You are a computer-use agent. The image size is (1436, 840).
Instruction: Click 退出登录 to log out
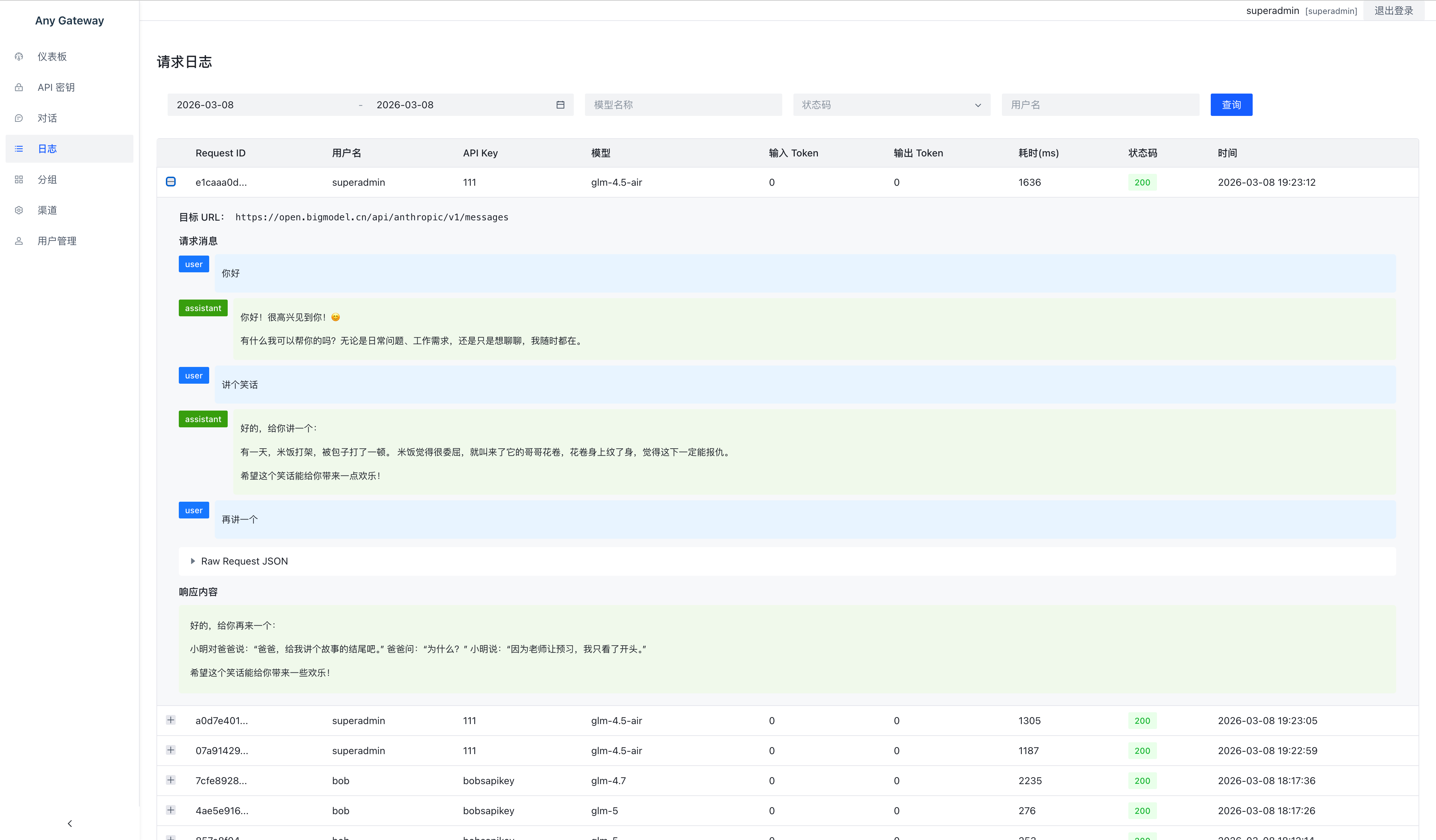point(1393,10)
